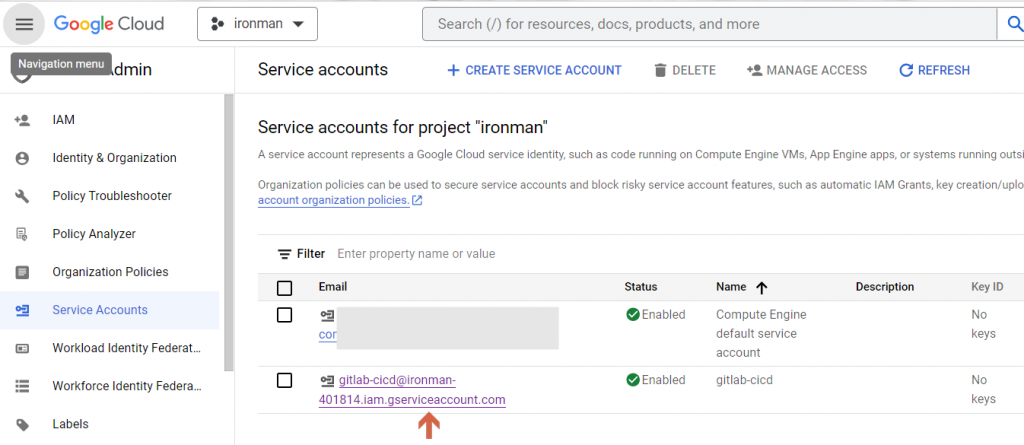Viewport: 1024px width, 445px height.
Task: Click the search magnifier icon
Action: [1010, 24]
